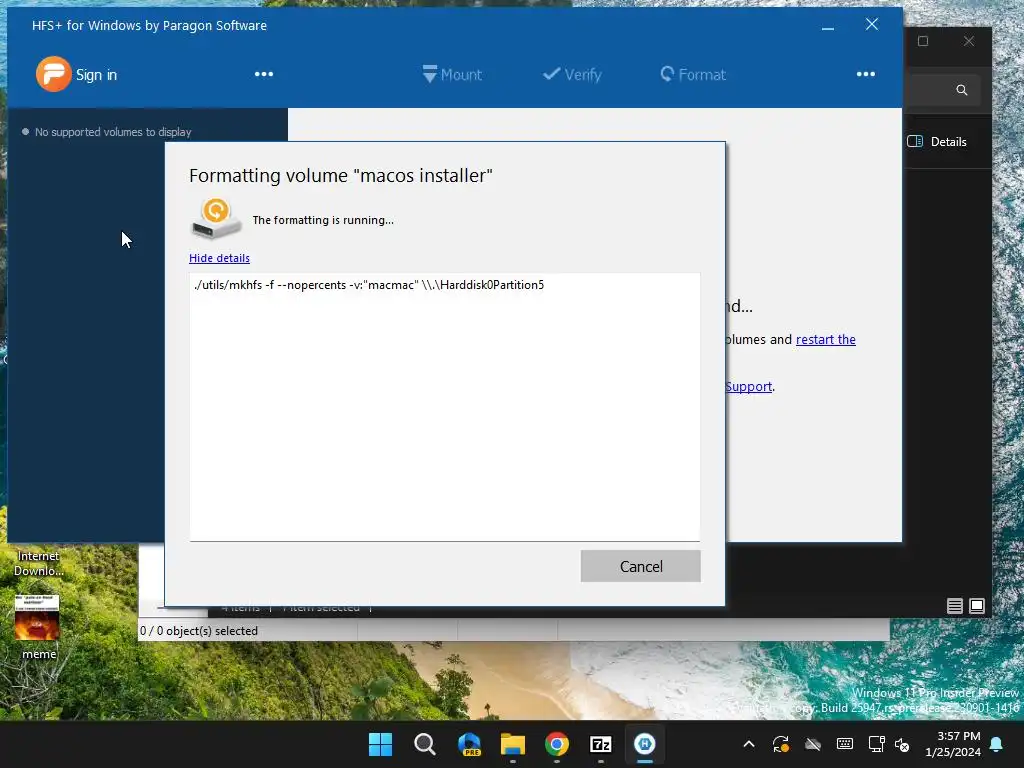
Task: Launch Edge Preview from taskbar
Action: point(469,744)
